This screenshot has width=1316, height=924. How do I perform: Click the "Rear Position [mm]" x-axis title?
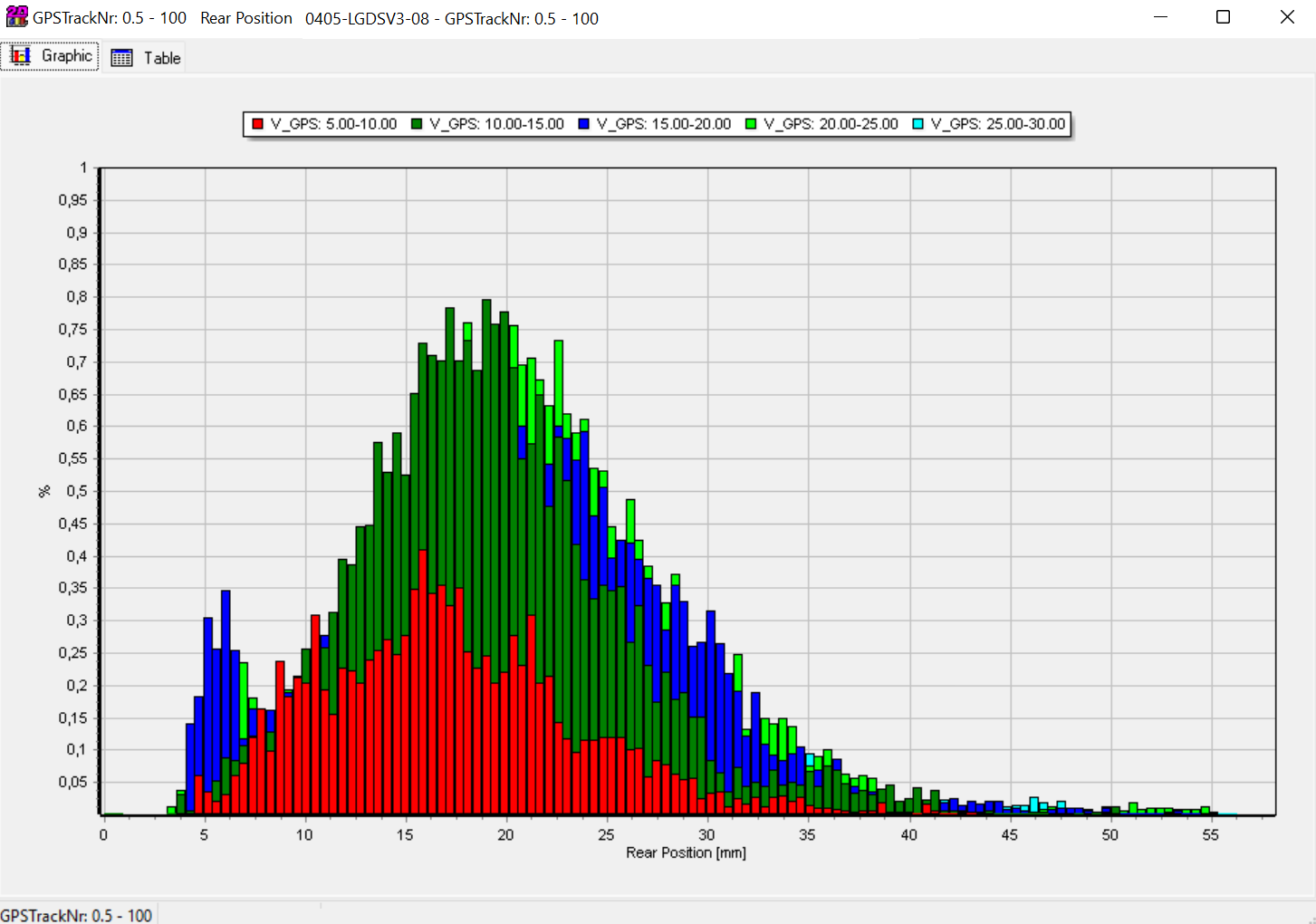[x=686, y=852]
